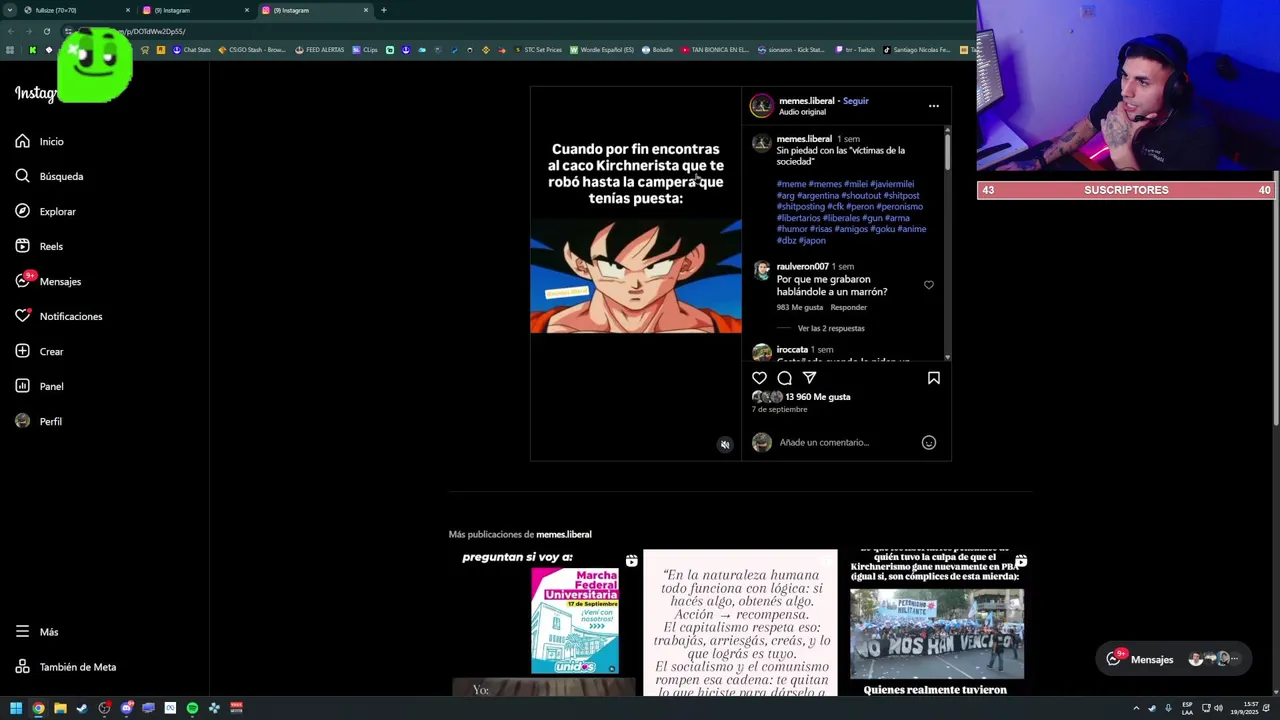
Task: Show hidden tray icons chevron
Action: tap(1136, 709)
